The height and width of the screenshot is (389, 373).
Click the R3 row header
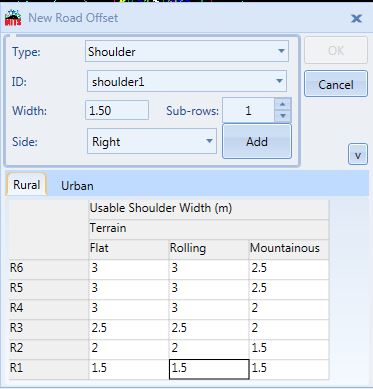49,330
